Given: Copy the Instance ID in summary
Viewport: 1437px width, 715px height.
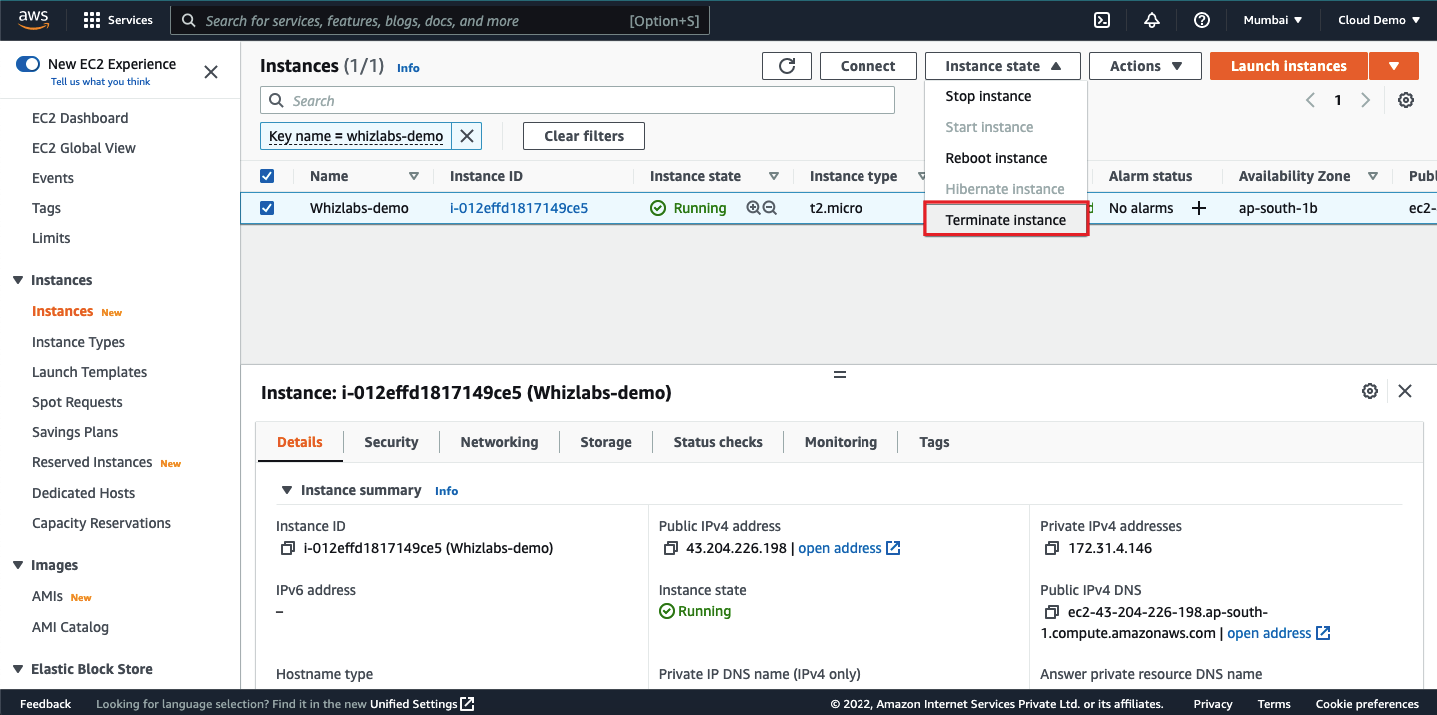Looking at the screenshot, I should [288, 548].
